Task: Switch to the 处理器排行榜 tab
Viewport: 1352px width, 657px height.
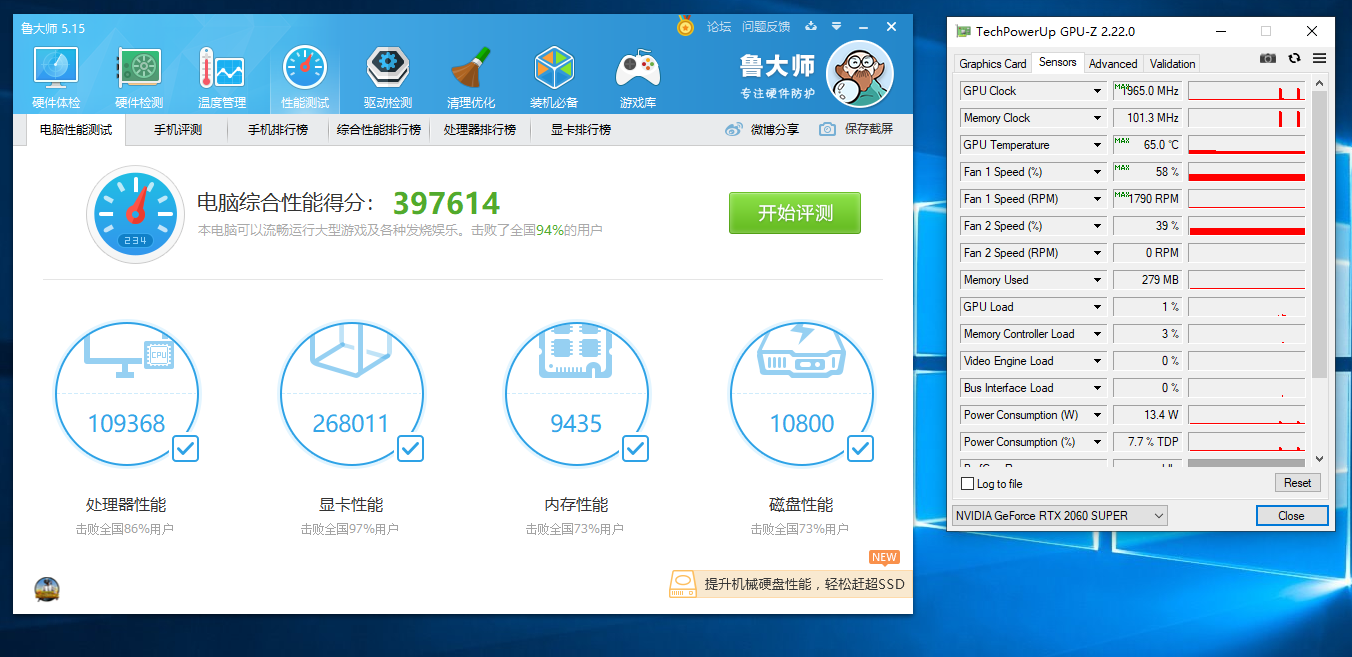Action: click(480, 130)
